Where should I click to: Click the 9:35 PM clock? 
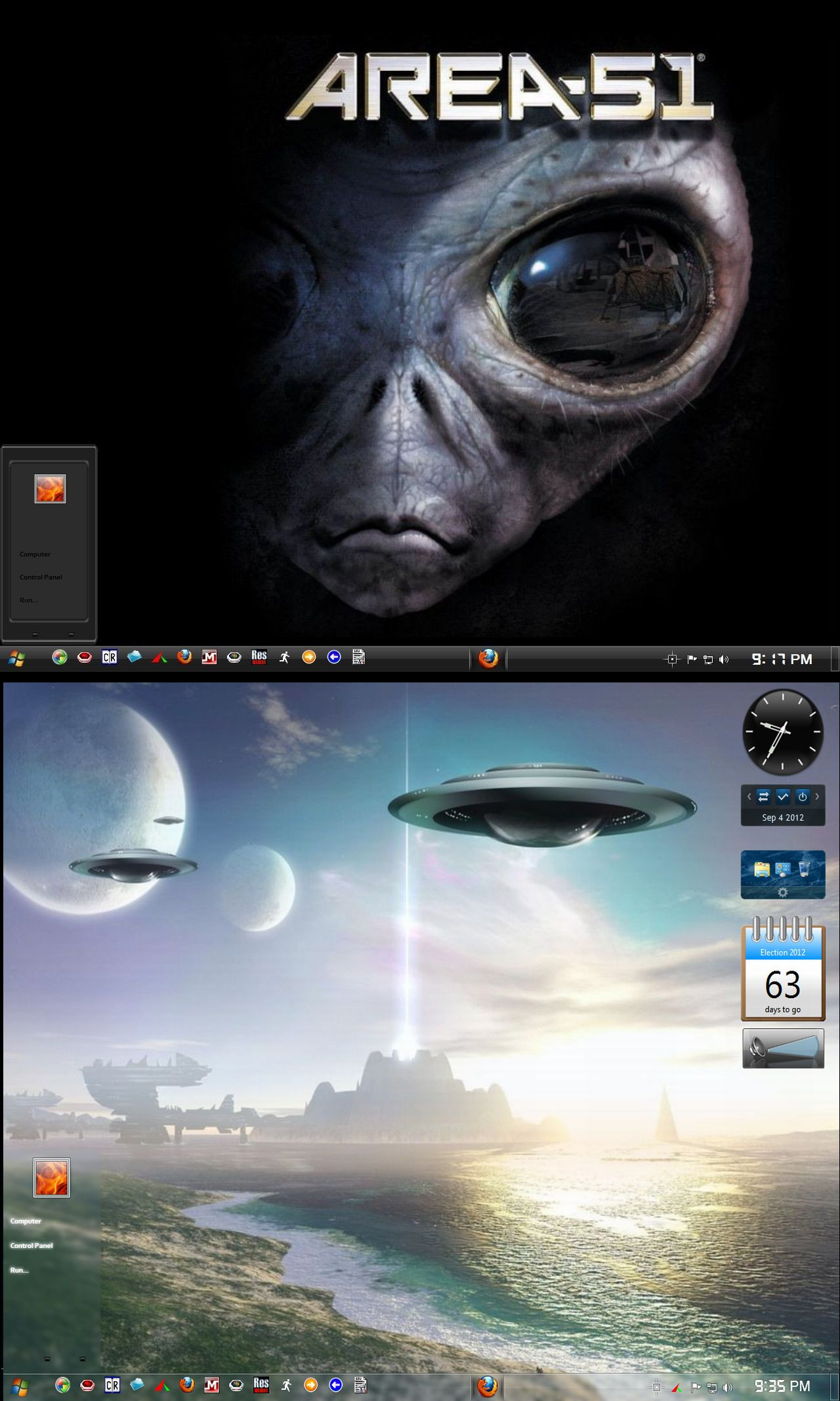tap(782, 1386)
